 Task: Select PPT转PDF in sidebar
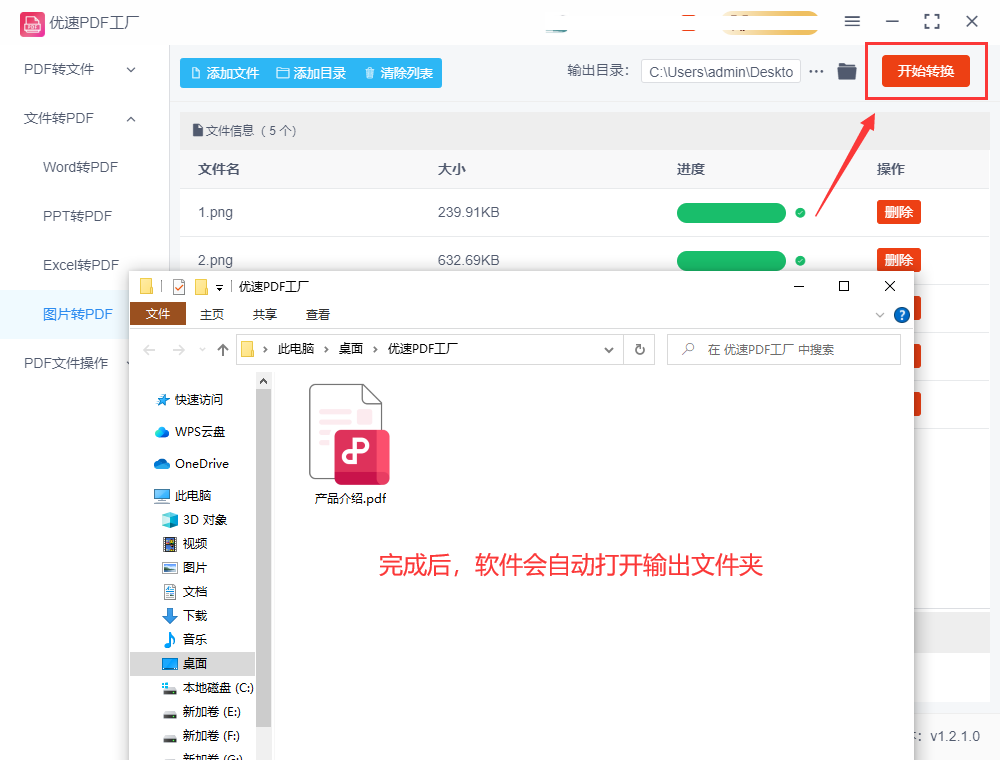point(77,216)
